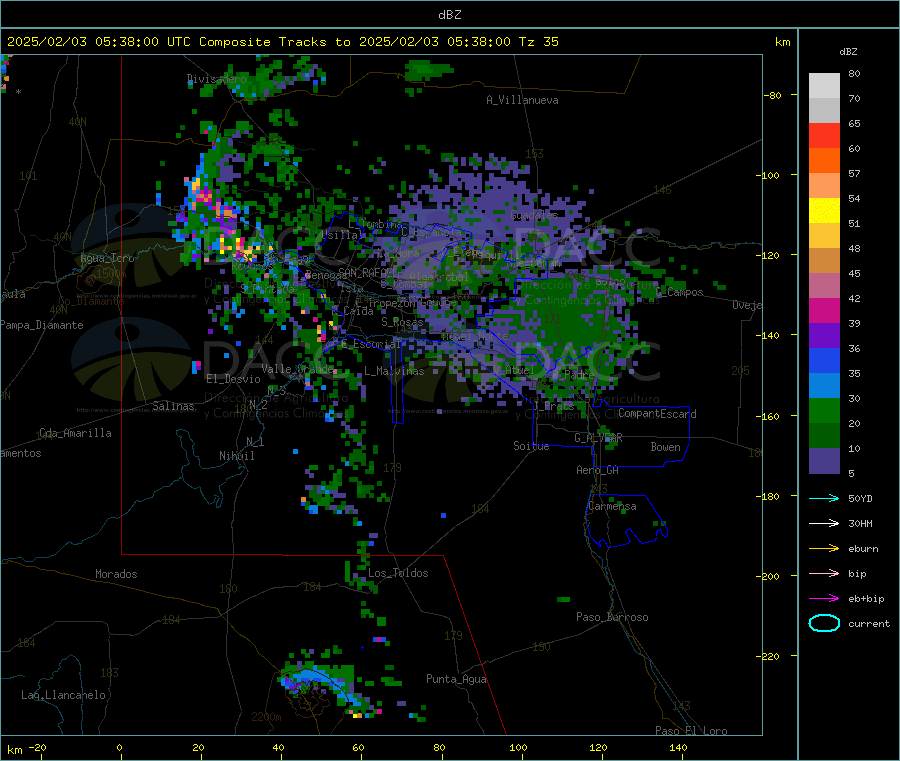Click the Valle_Grande map label
The width and height of the screenshot is (900, 761).
click(297, 369)
